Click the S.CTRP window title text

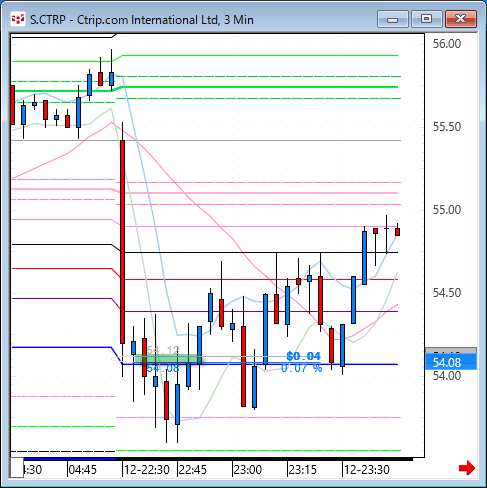click(x=142, y=20)
